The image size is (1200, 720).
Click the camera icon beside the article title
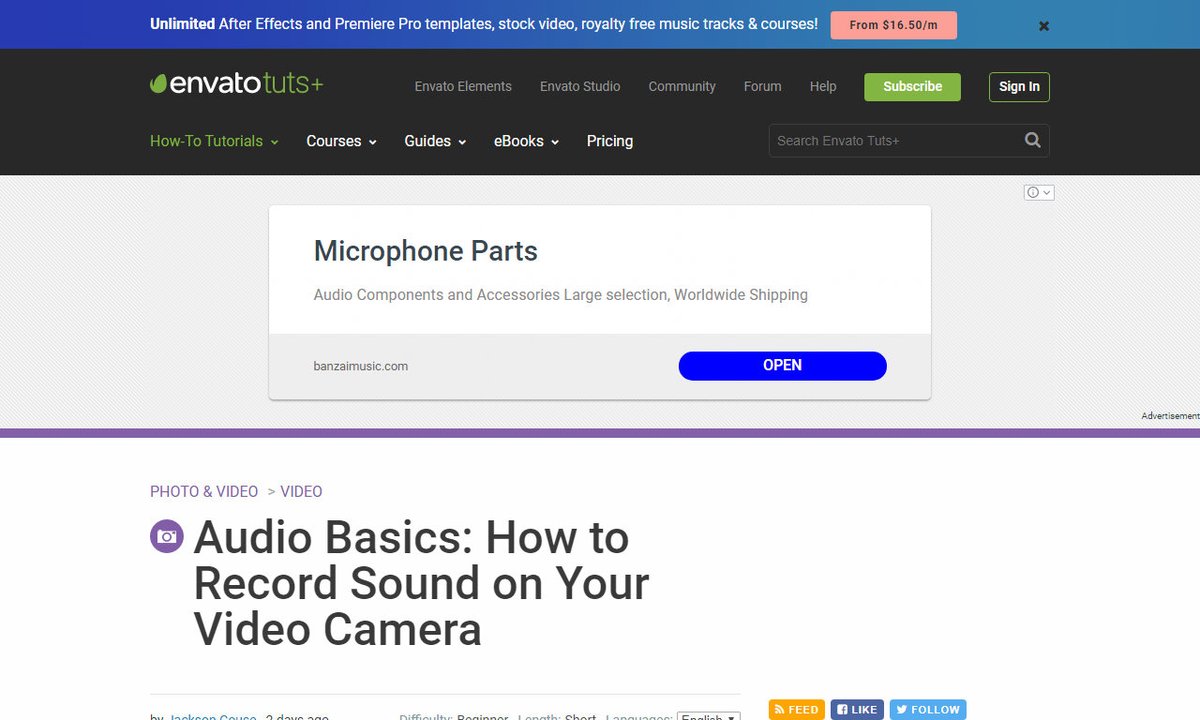pos(166,536)
